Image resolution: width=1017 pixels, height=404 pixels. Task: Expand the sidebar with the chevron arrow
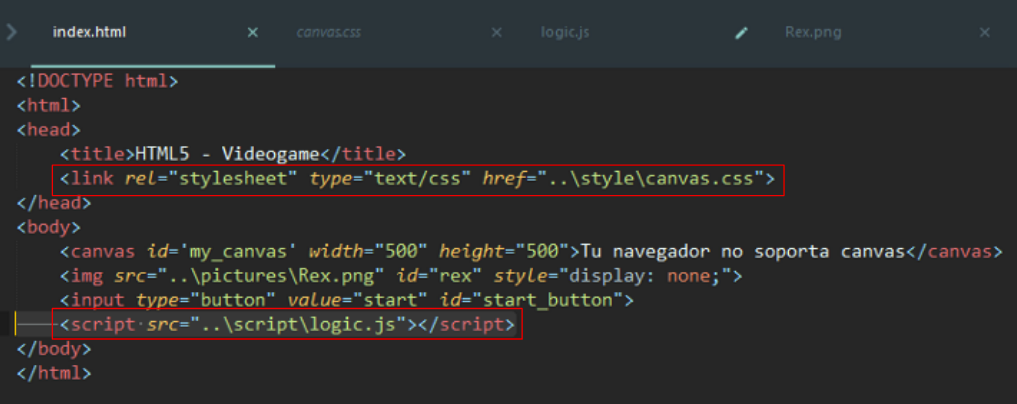[11, 32]
